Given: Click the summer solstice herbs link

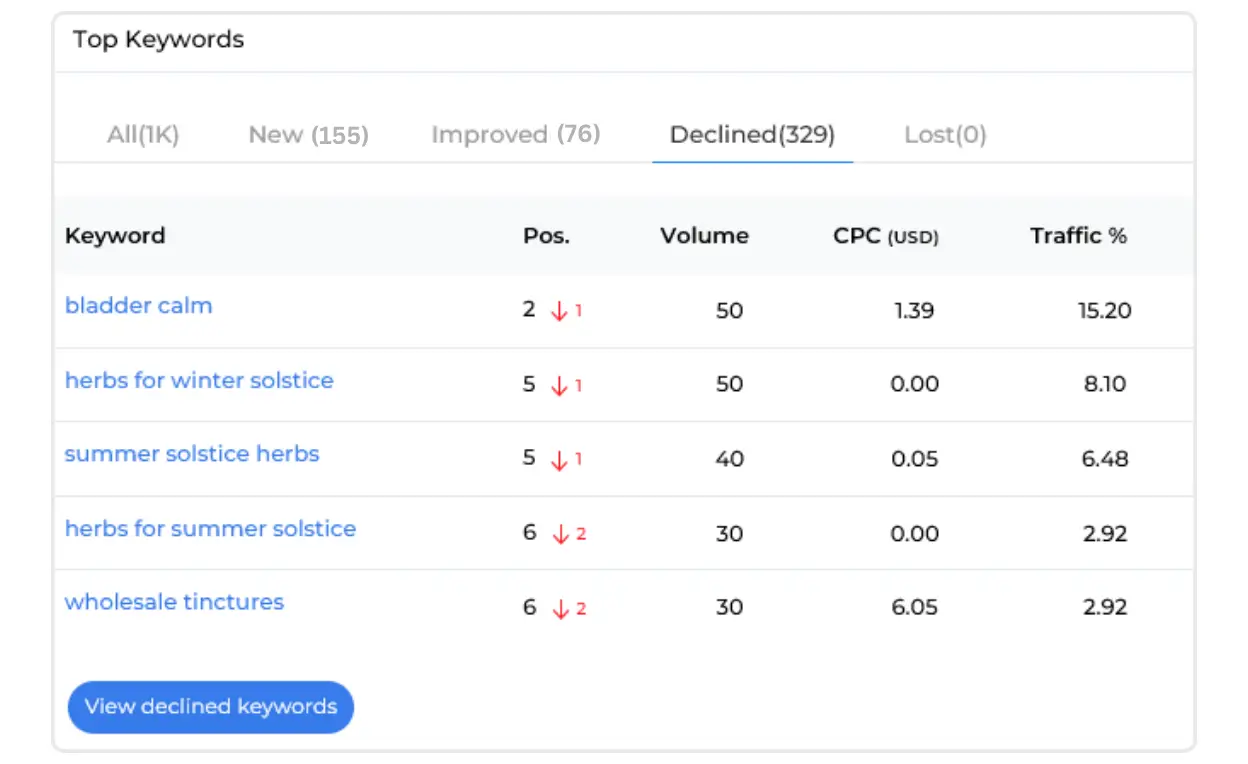Looking at the screenshot, I should pyautogui.click(x=192, y=454).
